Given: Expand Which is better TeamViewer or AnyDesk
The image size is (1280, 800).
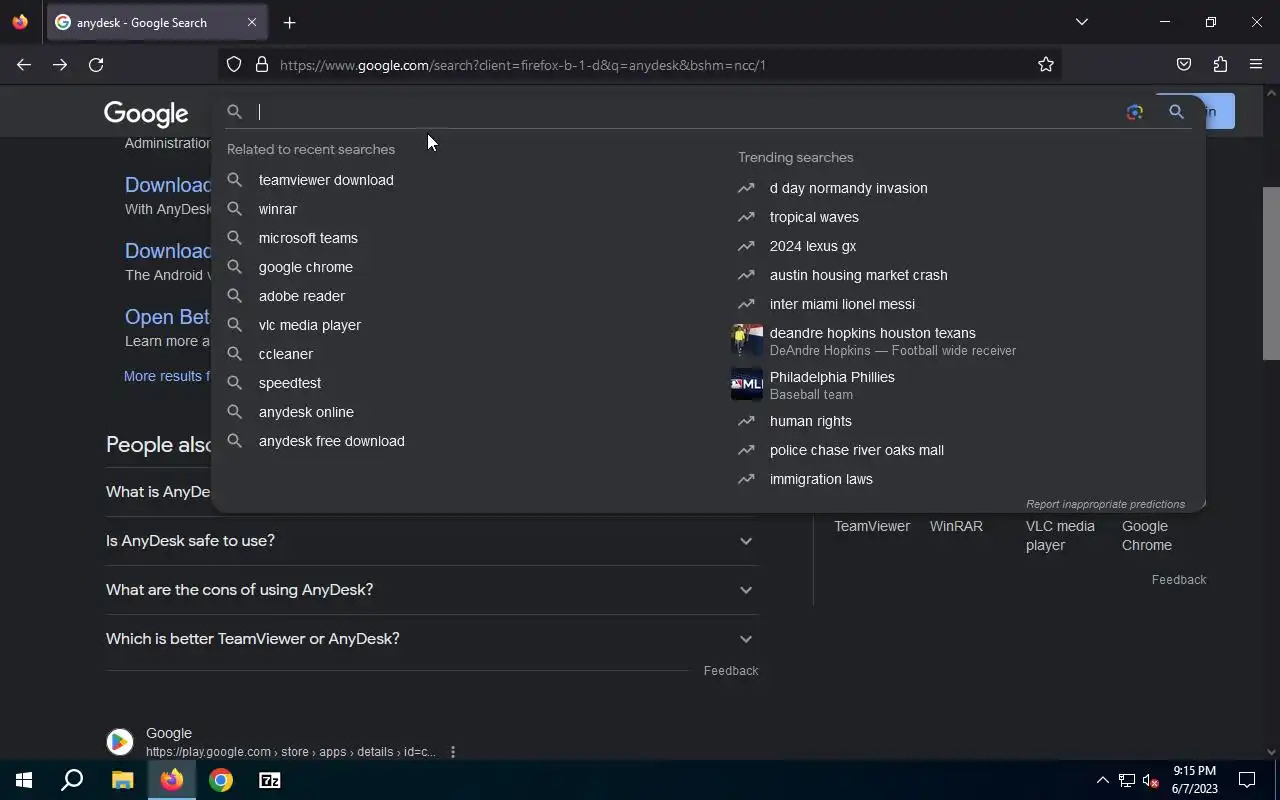Looking at the screenshot, I should 432,639.
